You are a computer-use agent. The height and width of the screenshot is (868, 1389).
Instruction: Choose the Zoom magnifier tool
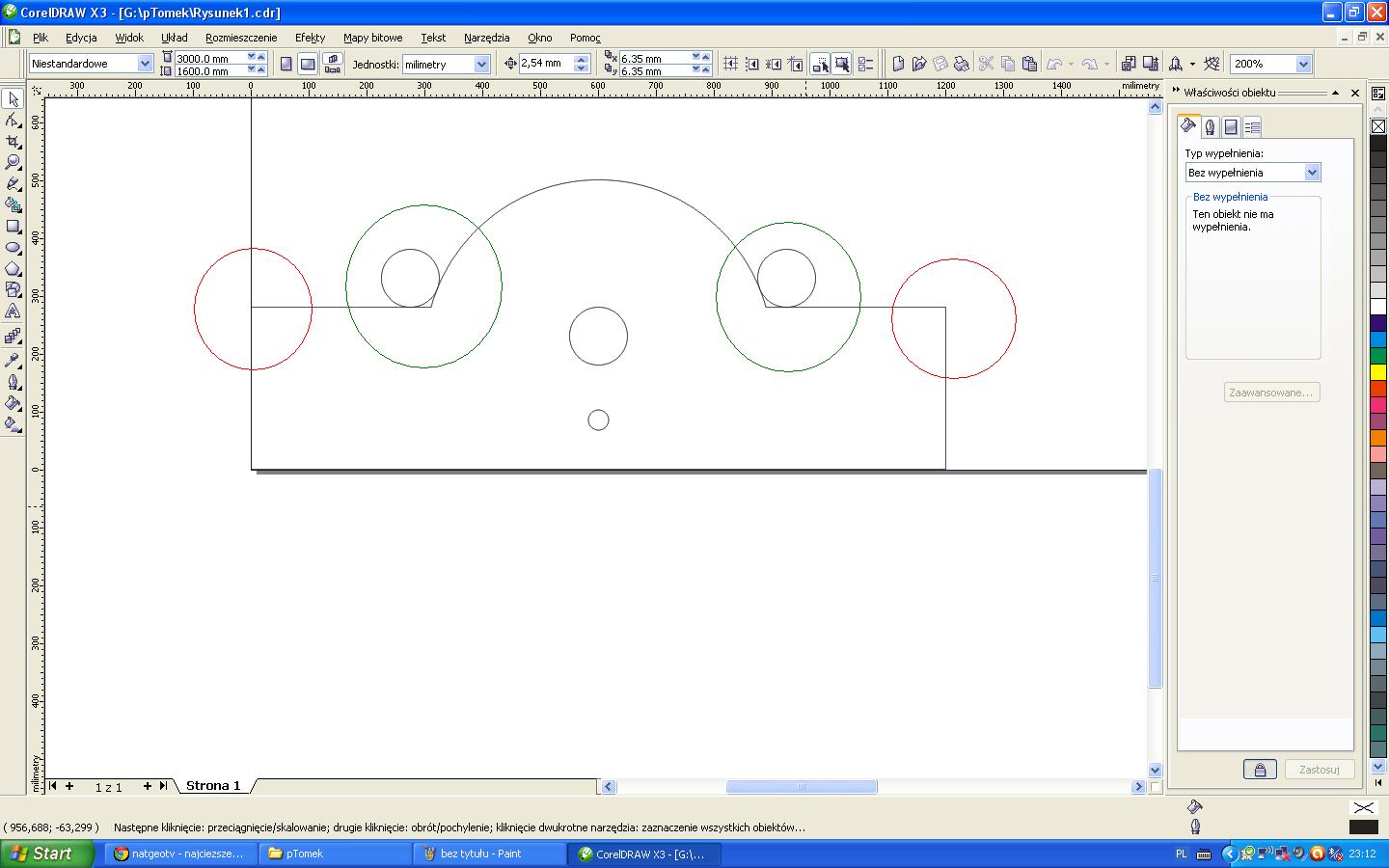[x=14, y=162]
